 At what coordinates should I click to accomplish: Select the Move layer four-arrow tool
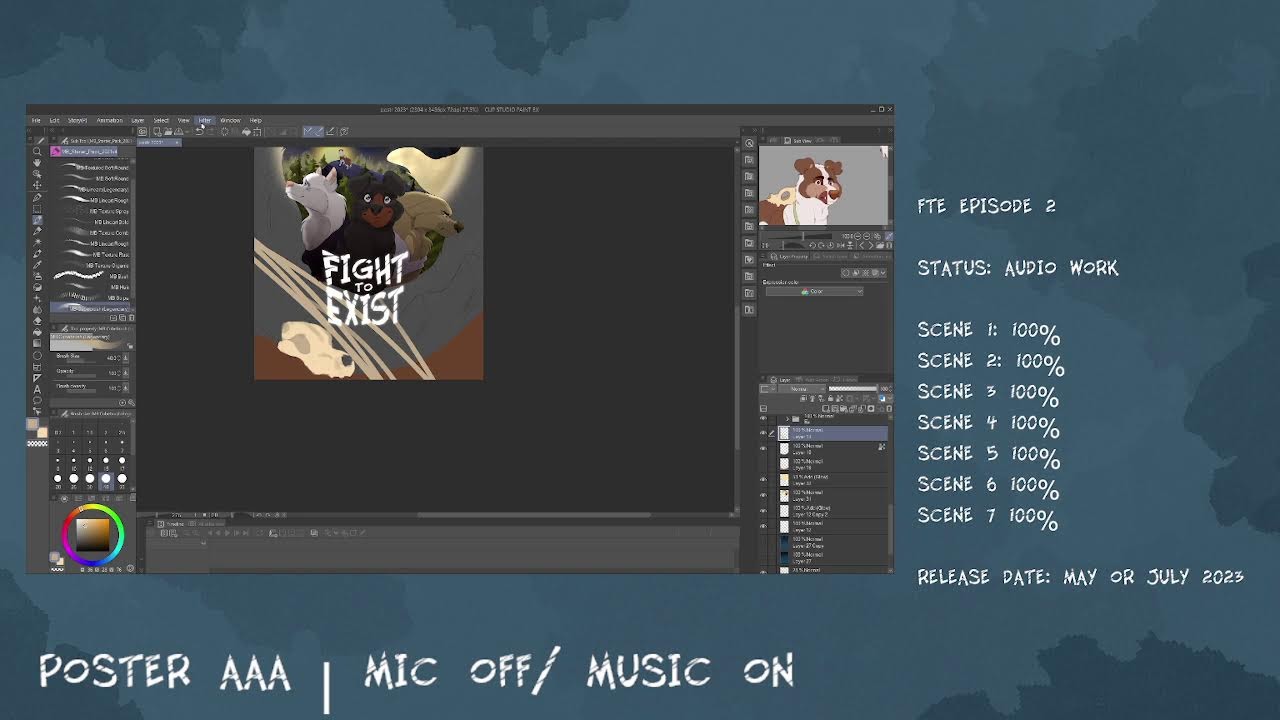[x=37, y=186]
